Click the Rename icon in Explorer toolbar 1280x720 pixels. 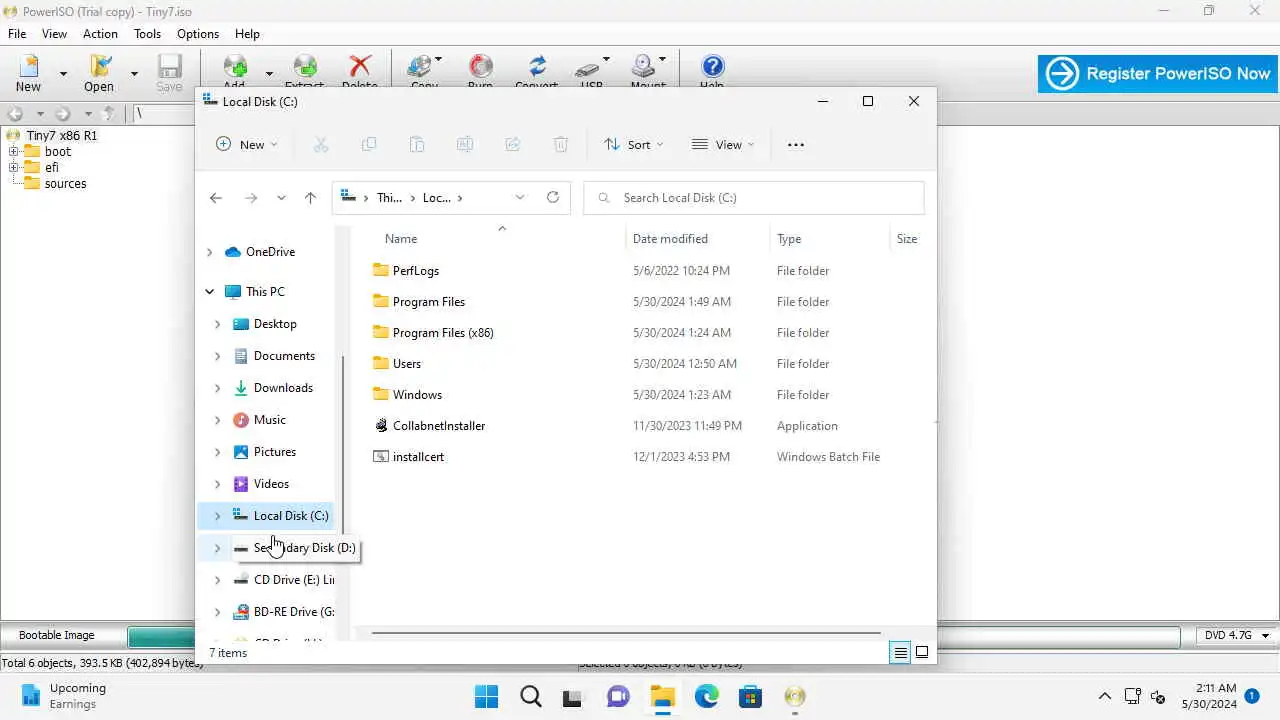(465, 145)
